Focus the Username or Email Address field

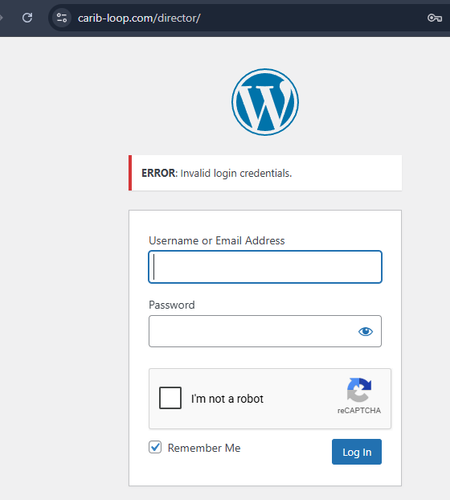[265, 267]
